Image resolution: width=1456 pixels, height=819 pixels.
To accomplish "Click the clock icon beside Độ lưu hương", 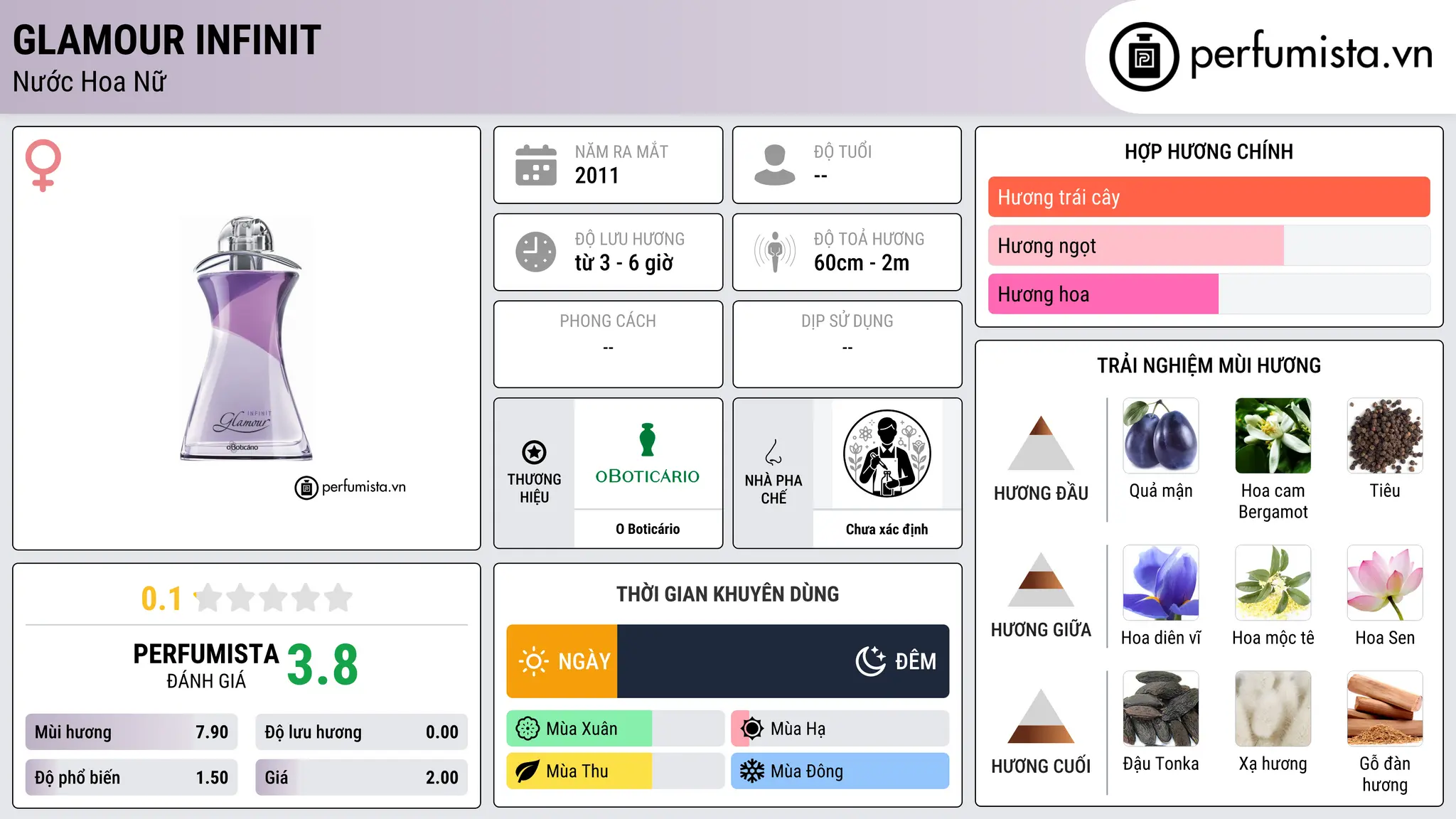I will tap(535, 252).
